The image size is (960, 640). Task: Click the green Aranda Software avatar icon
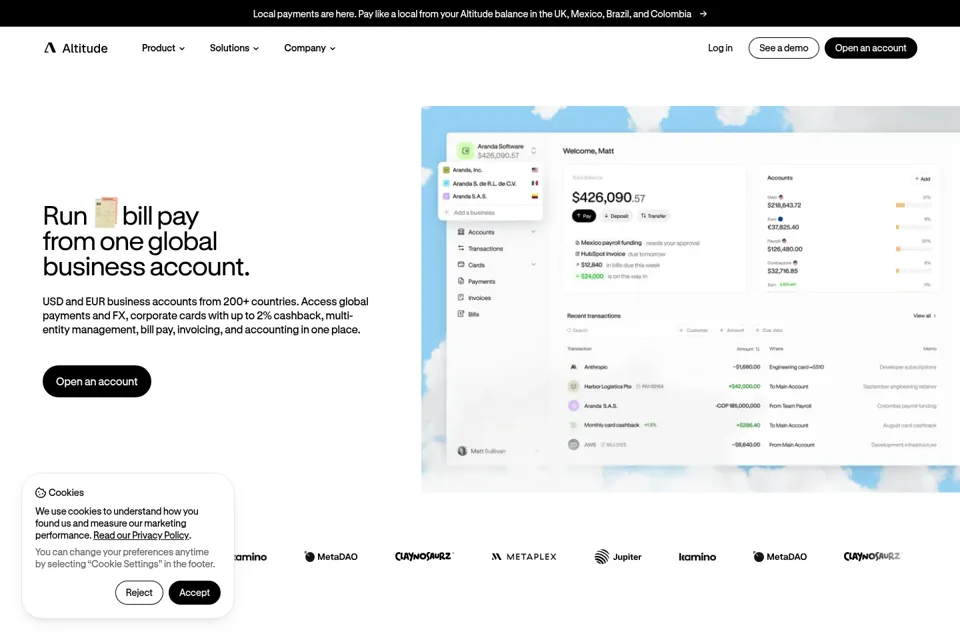pos(465,151)
